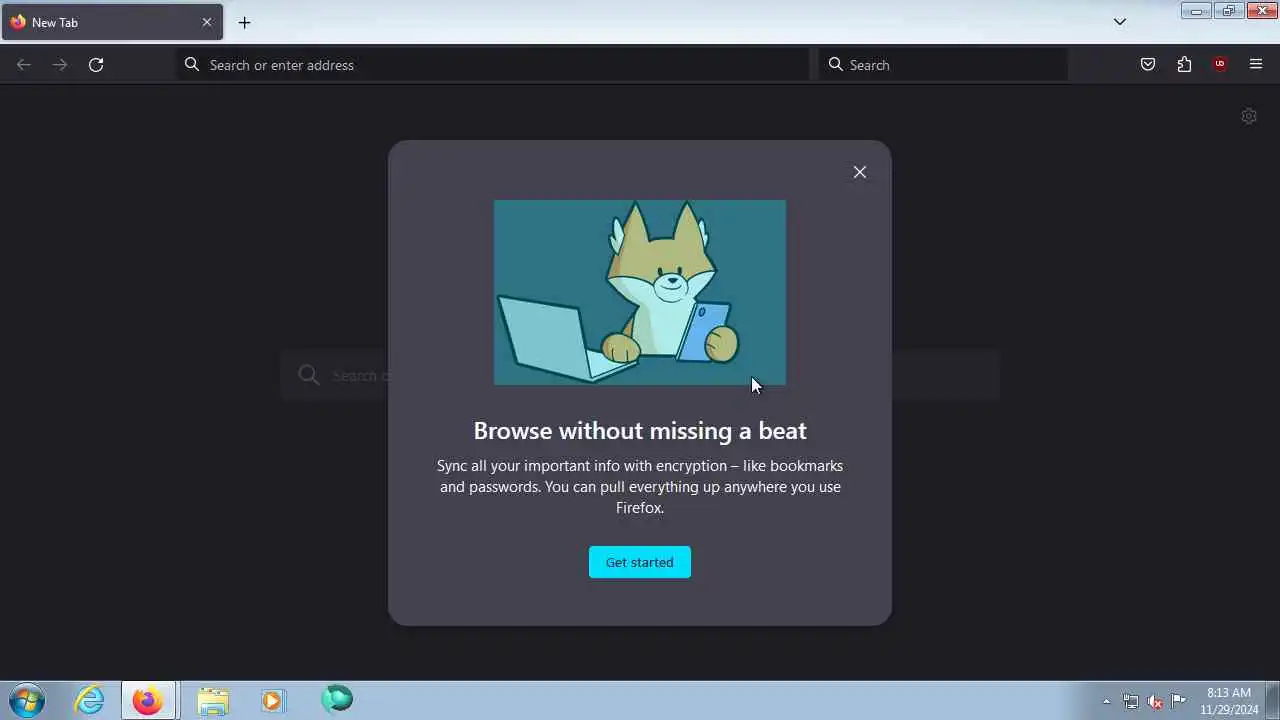Screen dimensions: 1280x720
Task: Open the Firefox application menu
Action: (x=1256, y=65)
